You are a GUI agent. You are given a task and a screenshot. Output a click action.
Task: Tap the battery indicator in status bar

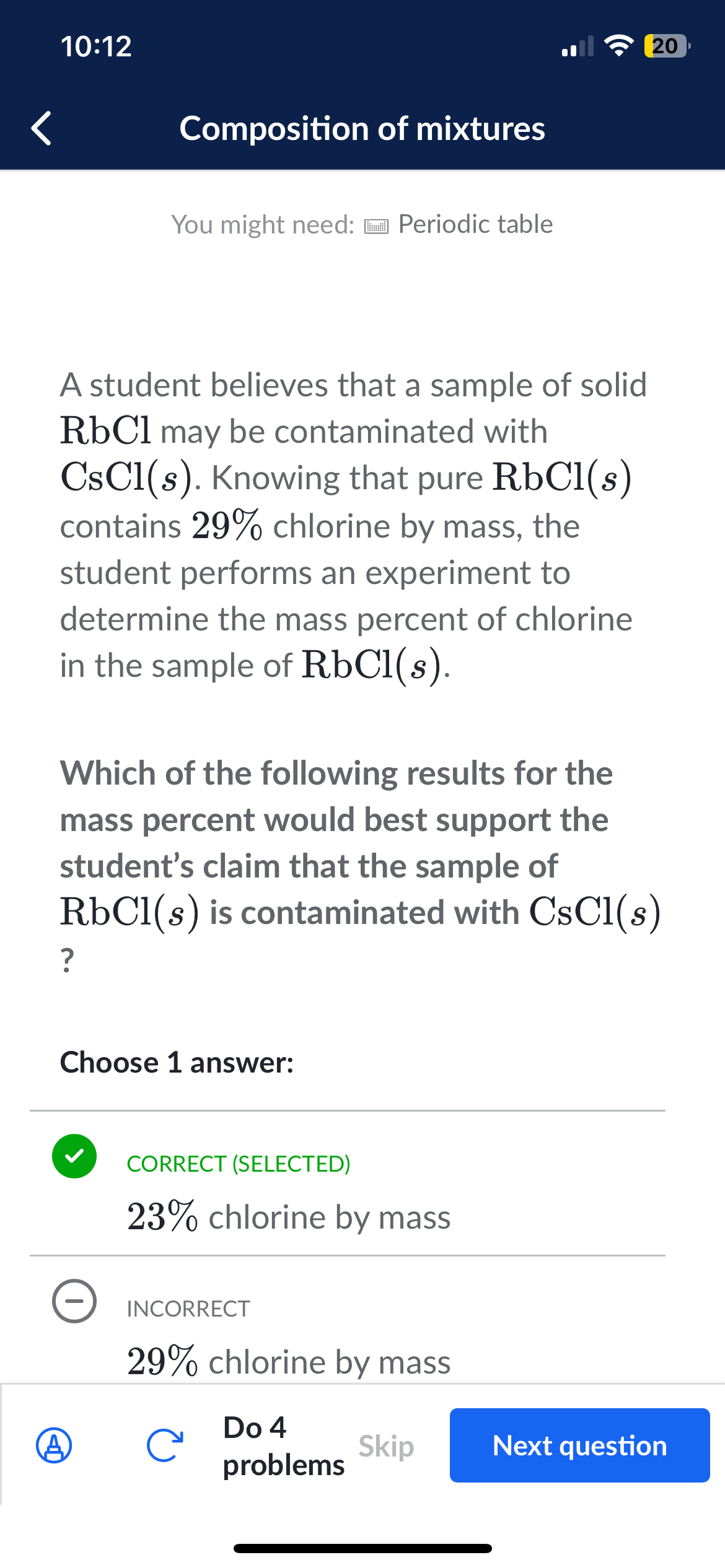(x=667, y=46)
